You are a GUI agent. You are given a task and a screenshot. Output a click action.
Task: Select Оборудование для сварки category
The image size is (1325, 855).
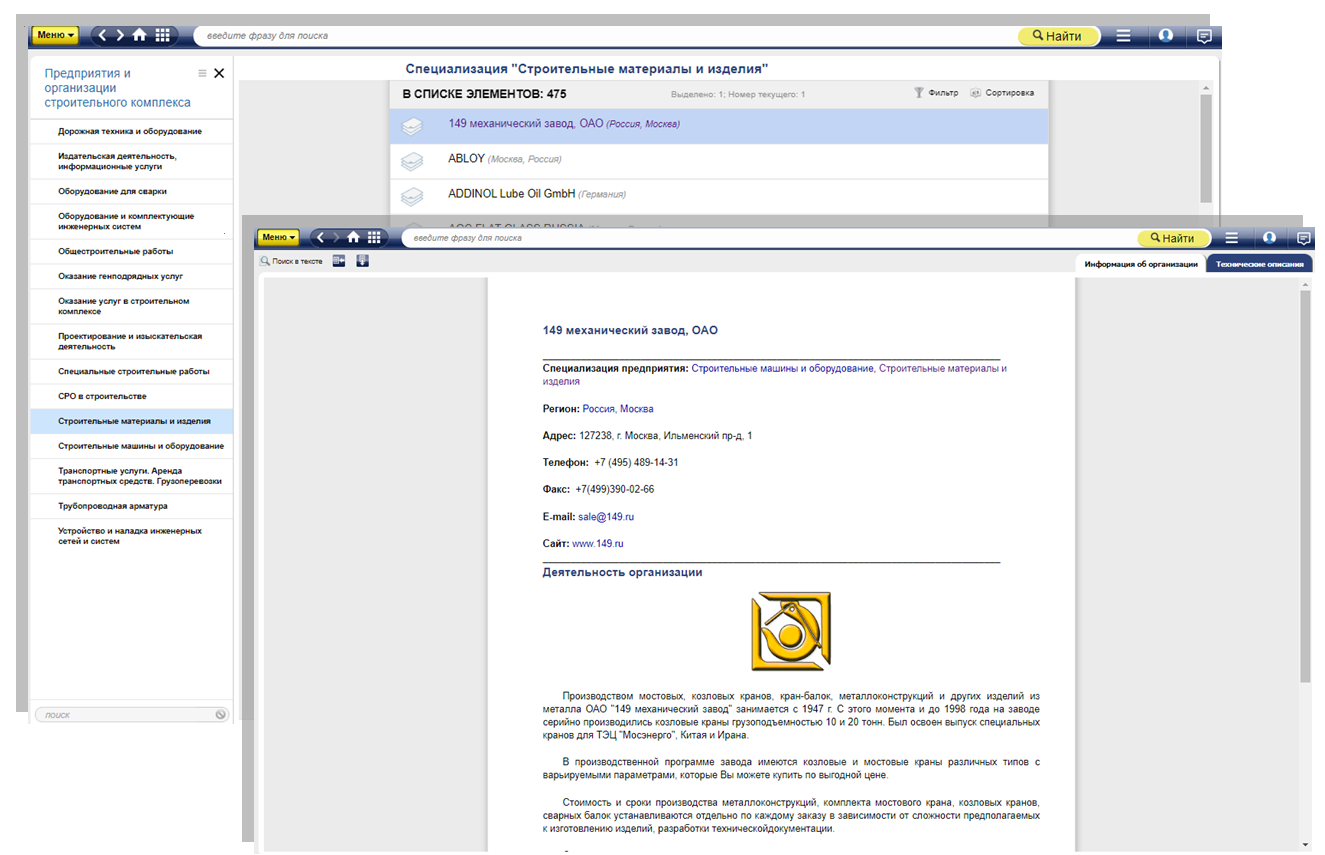[x=131, y=191]
